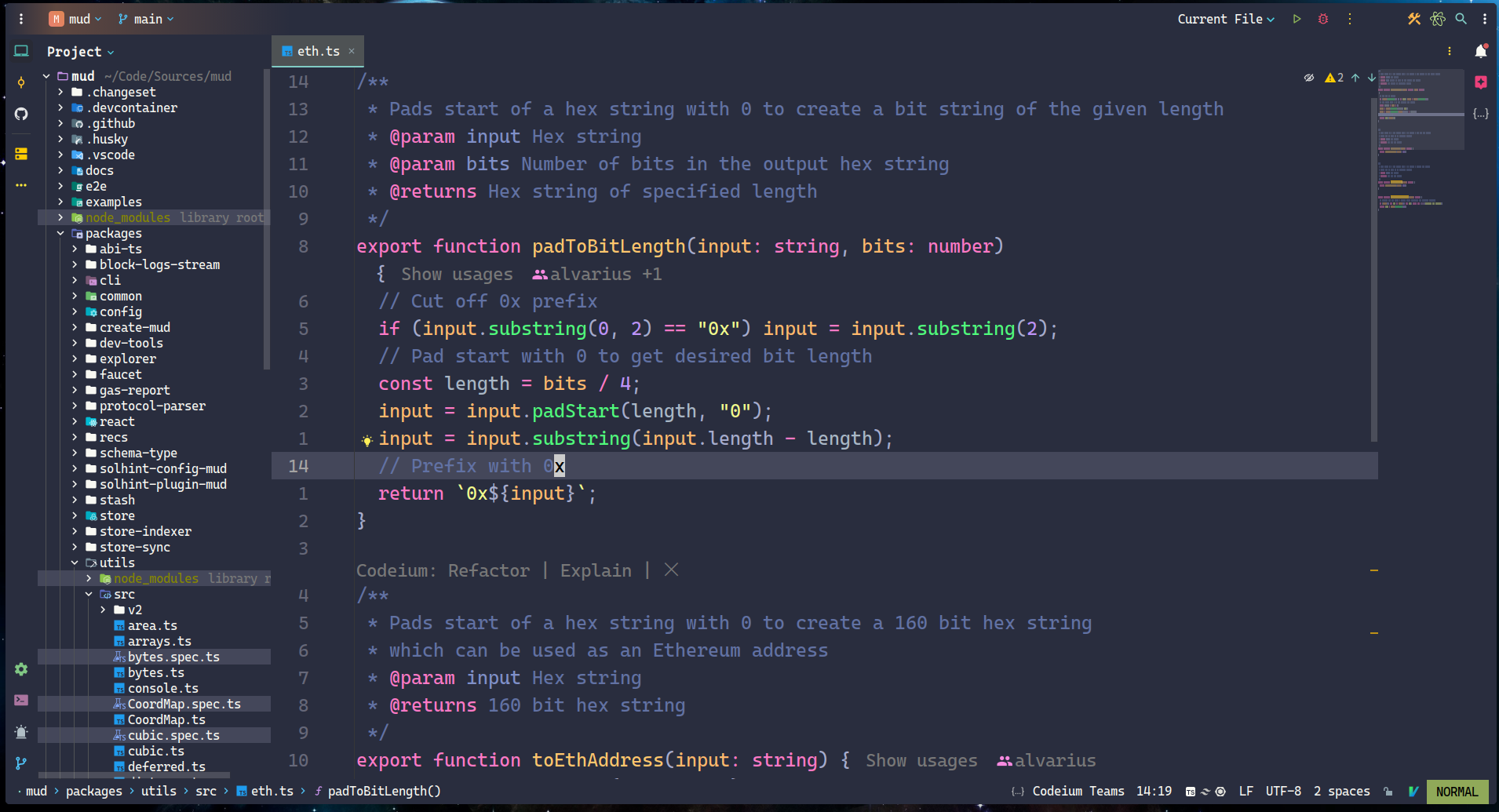Jump to next warning with the down arrow

(1370, 78)
